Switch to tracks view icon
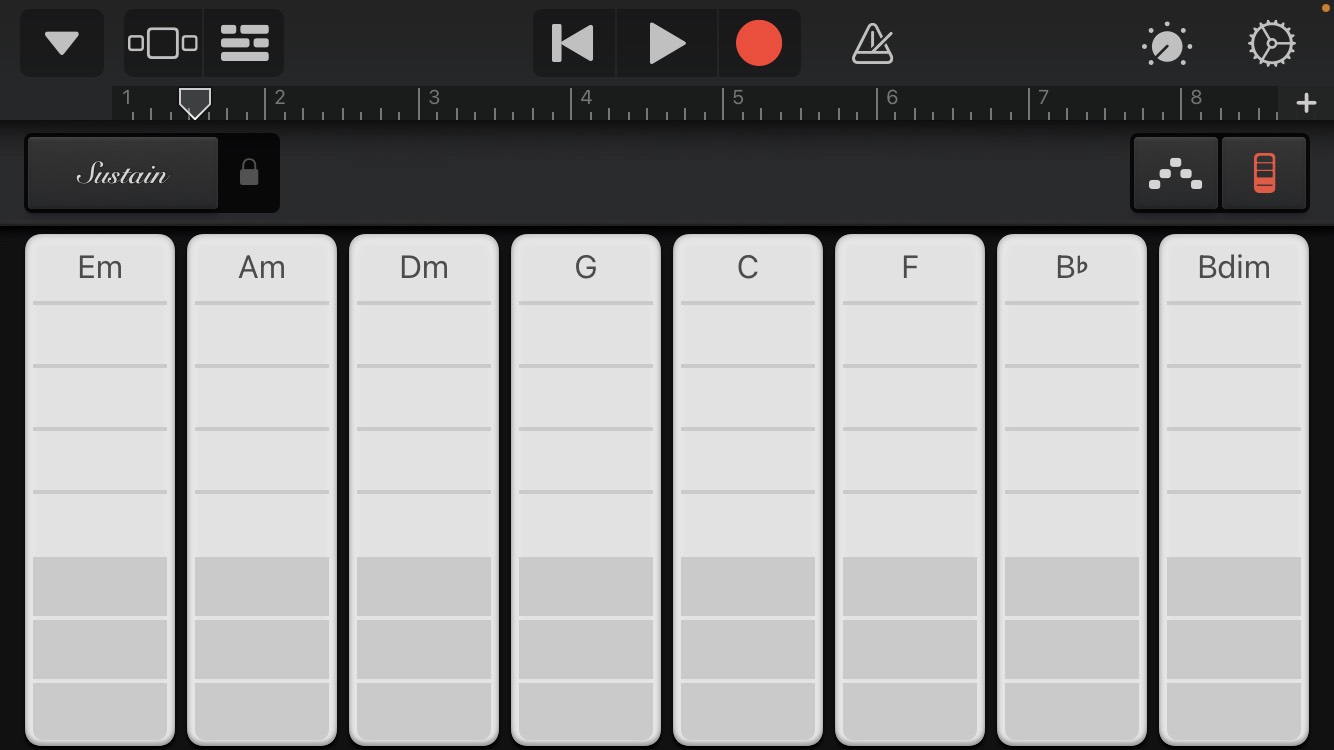 245,43
